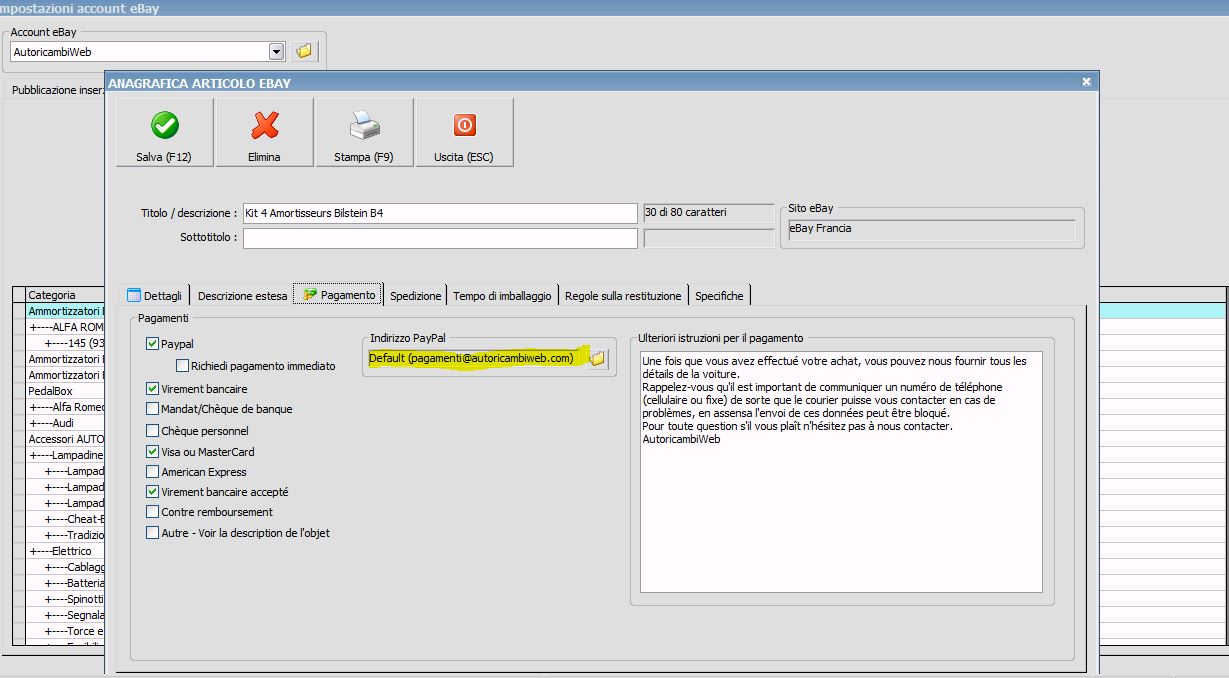Select the +----Audi category row
This screenshot has height=678, width=1229.
tap(66, 423)
